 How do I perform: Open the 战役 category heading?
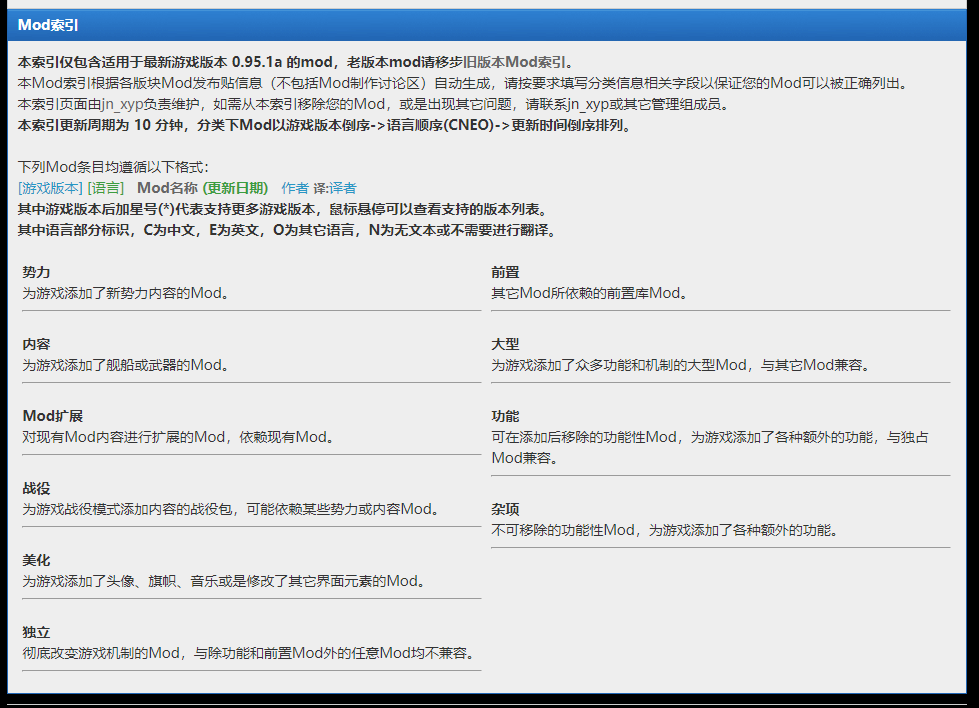click(36, 488)
